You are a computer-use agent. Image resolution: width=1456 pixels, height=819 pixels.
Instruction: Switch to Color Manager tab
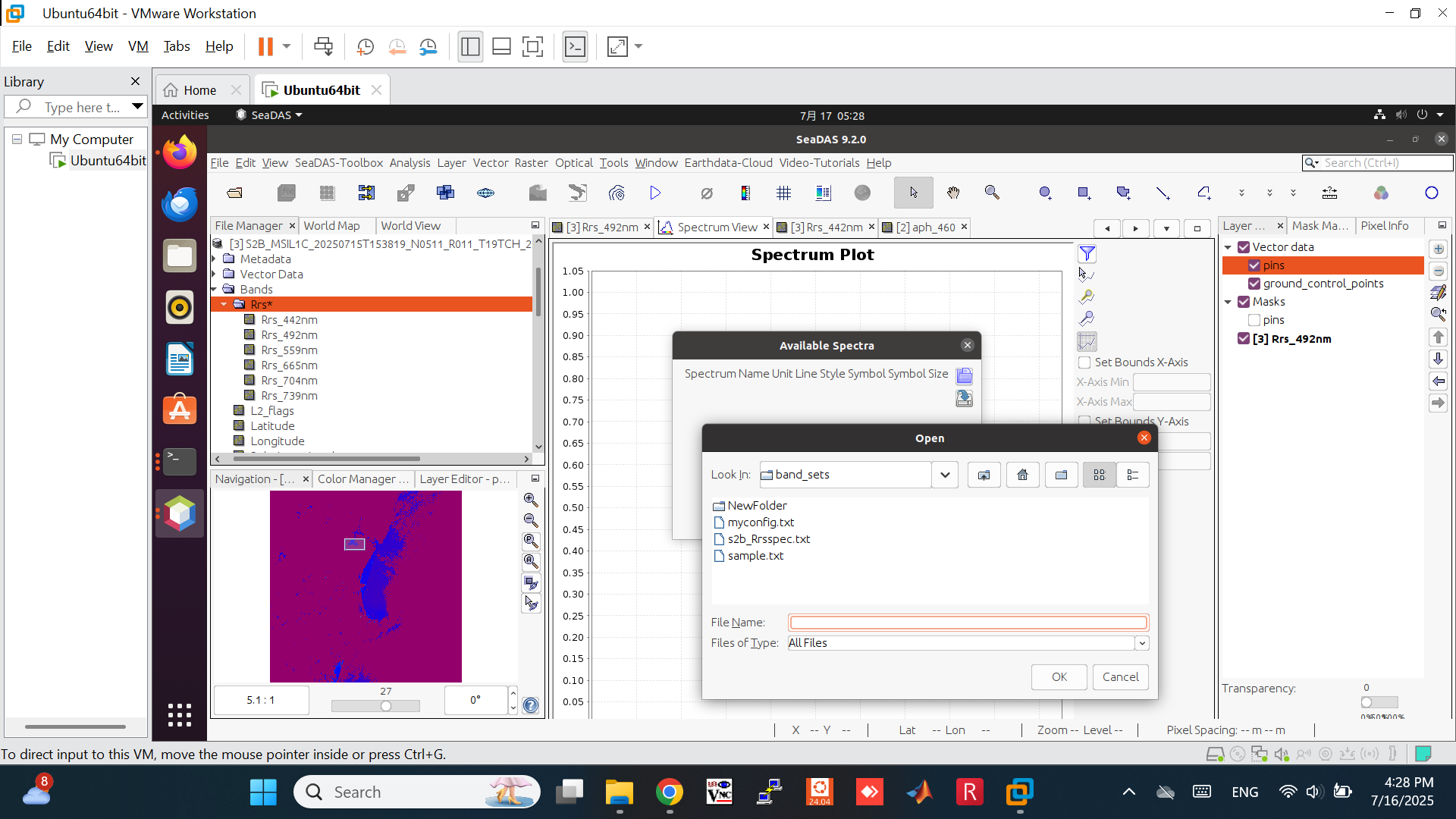(362, 479)
